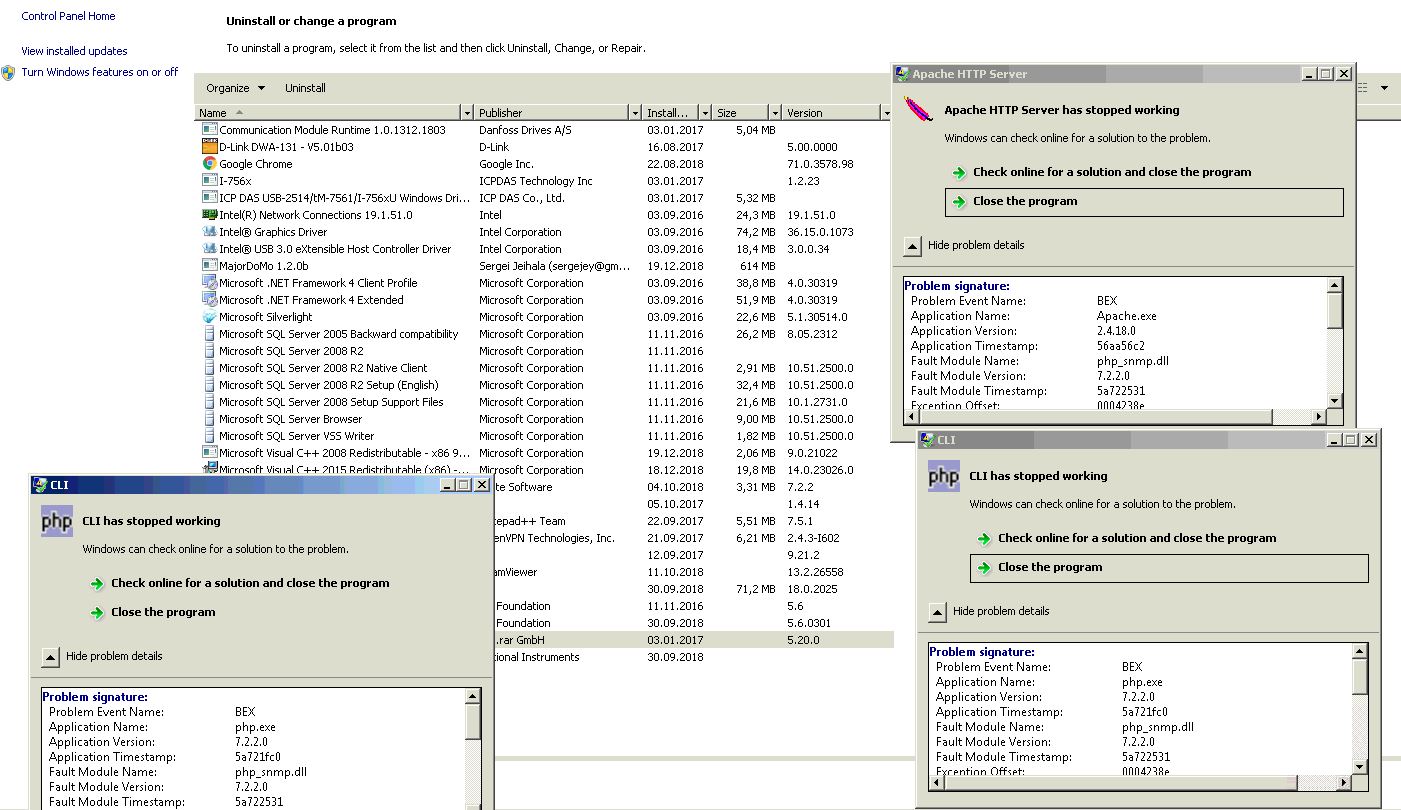Select Microsoft SQL Server Browser list entry
This screenshot has width=1401, height=810.
point(290,419)
